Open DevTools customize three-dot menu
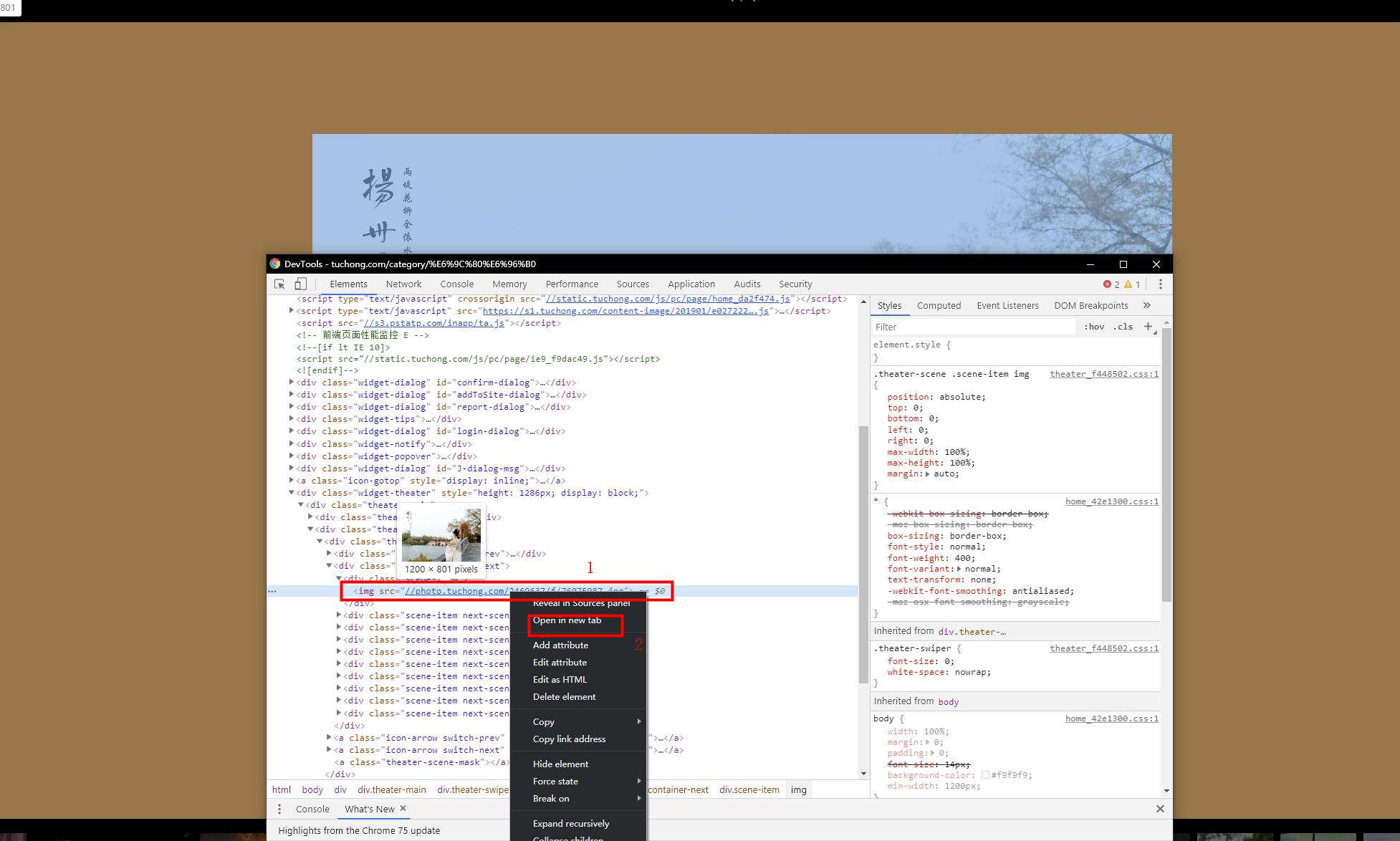Image resolution: width=1400 pixels, height=841 pixels. click(x=1161, y=284)
